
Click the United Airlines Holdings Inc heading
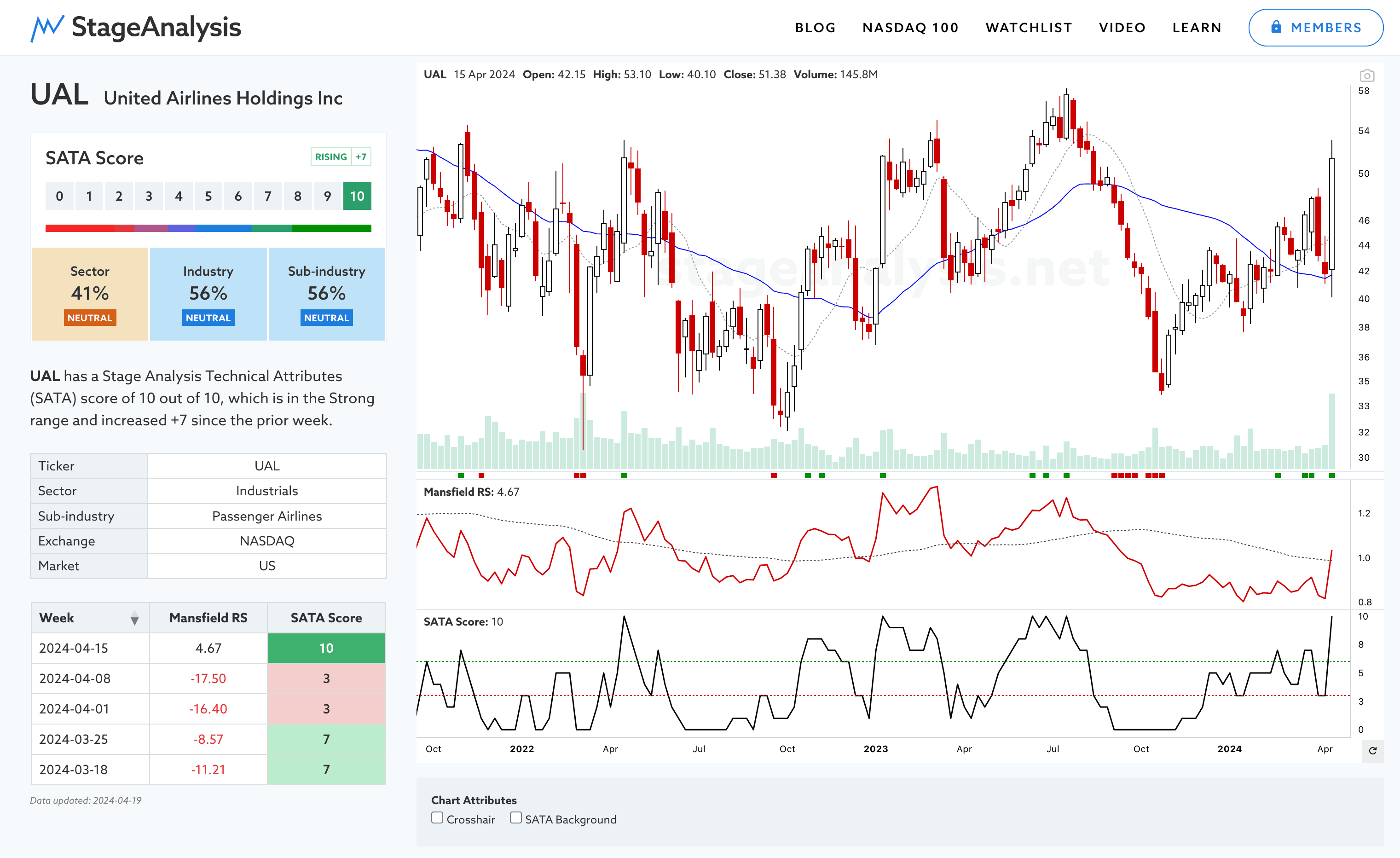tap(223, 99)
